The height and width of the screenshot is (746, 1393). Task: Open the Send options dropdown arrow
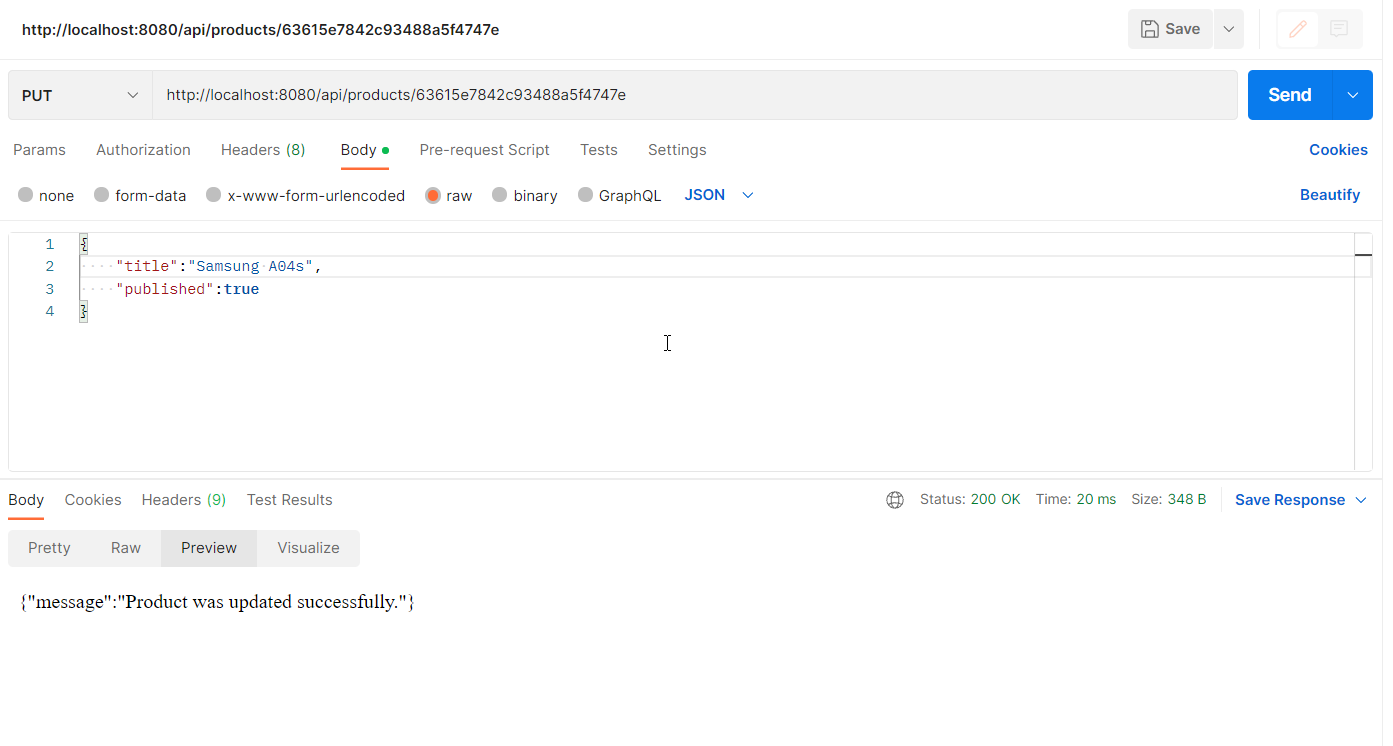pos(1353,95)
